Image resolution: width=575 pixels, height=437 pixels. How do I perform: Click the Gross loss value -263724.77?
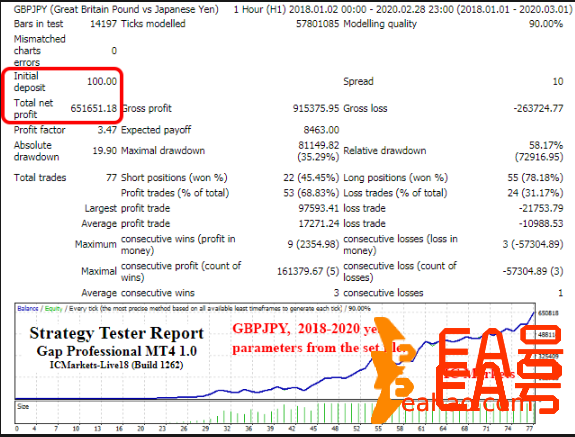point(538,109)
